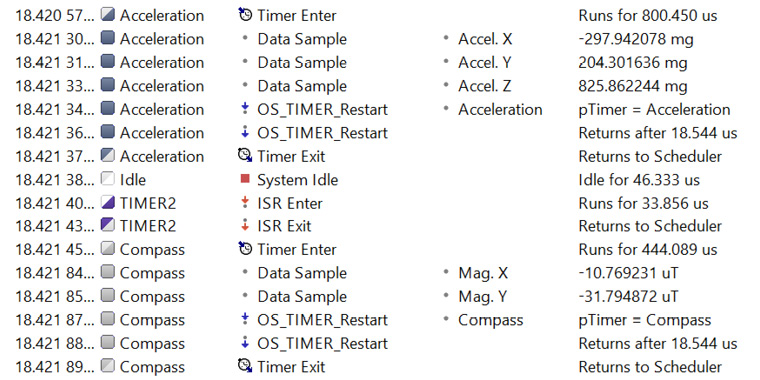Click the 'Idle for 46.333 us' detail
The image size is (760, 380).
click(x=639, y=180)
